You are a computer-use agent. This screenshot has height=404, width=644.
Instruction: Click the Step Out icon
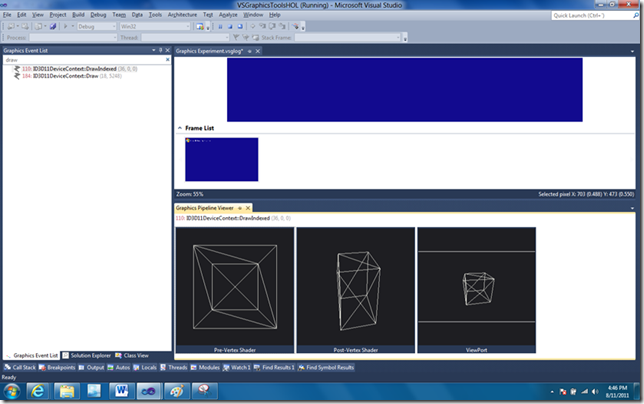[x=282, y=26]
